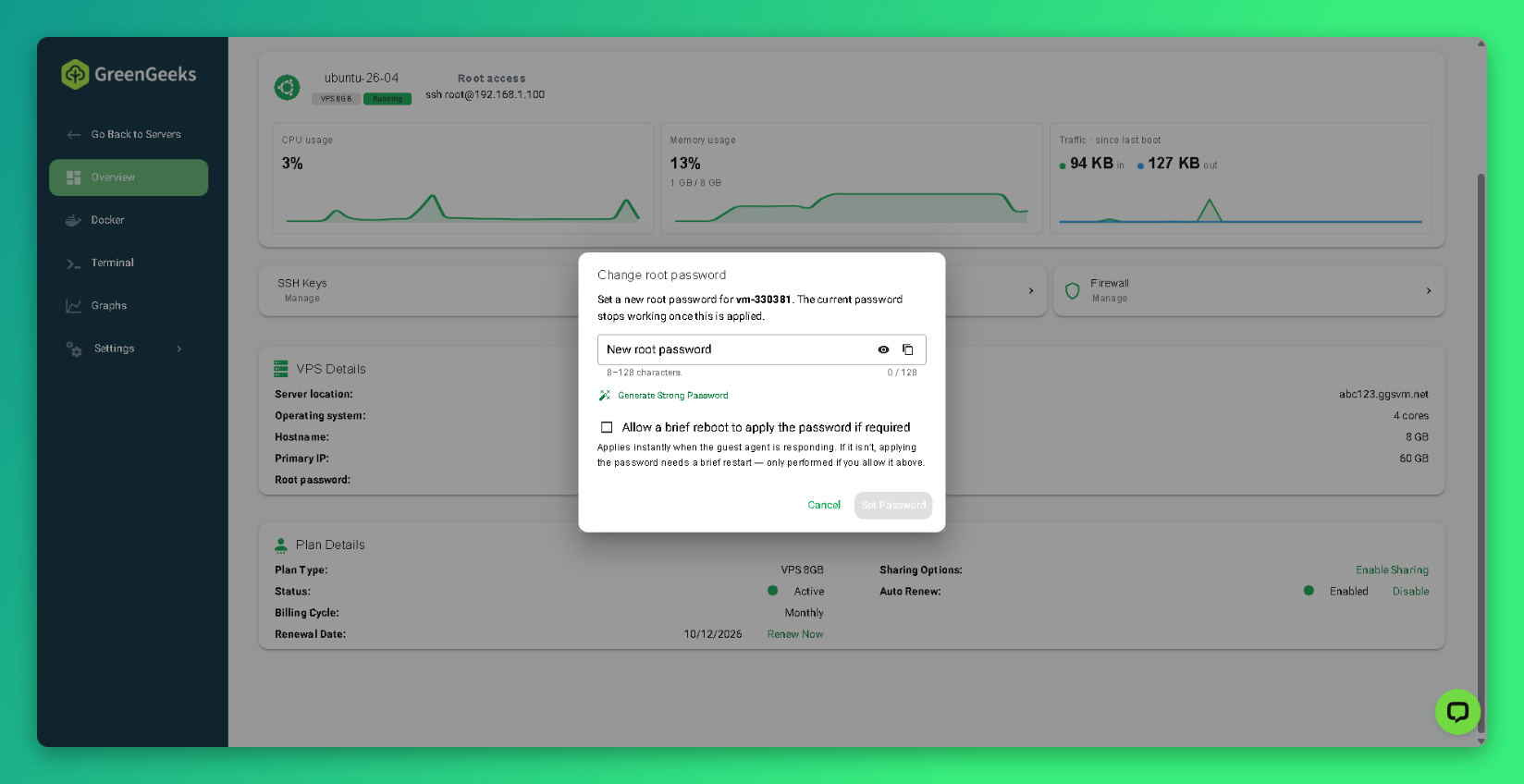This screenshot has width=1524, height=784.
Task: Click the Running status badge
Action: (x=387, y=99)
